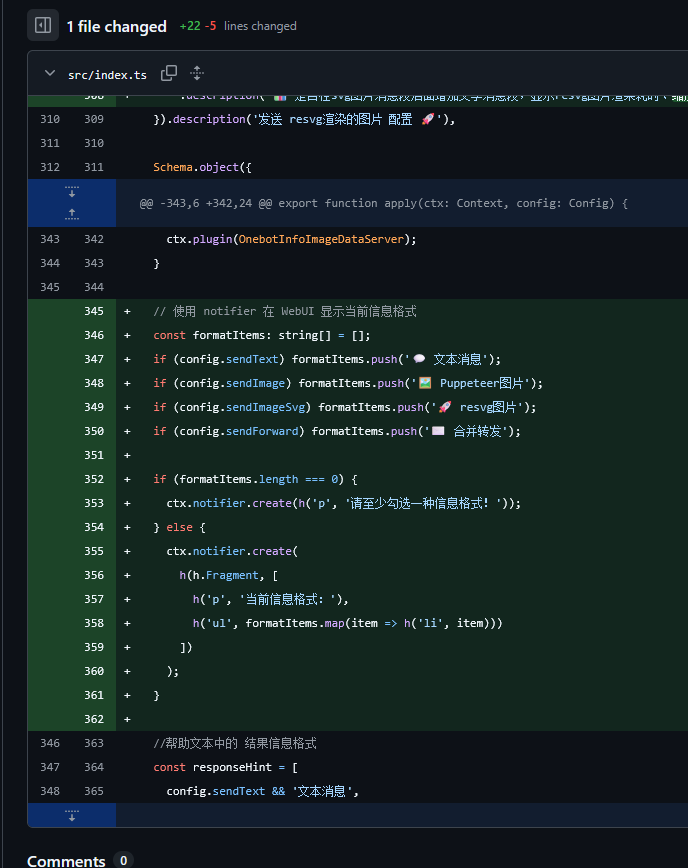Click the '1 file changed' heading
This screenshot has height=868, width=688.
point(116,26)
